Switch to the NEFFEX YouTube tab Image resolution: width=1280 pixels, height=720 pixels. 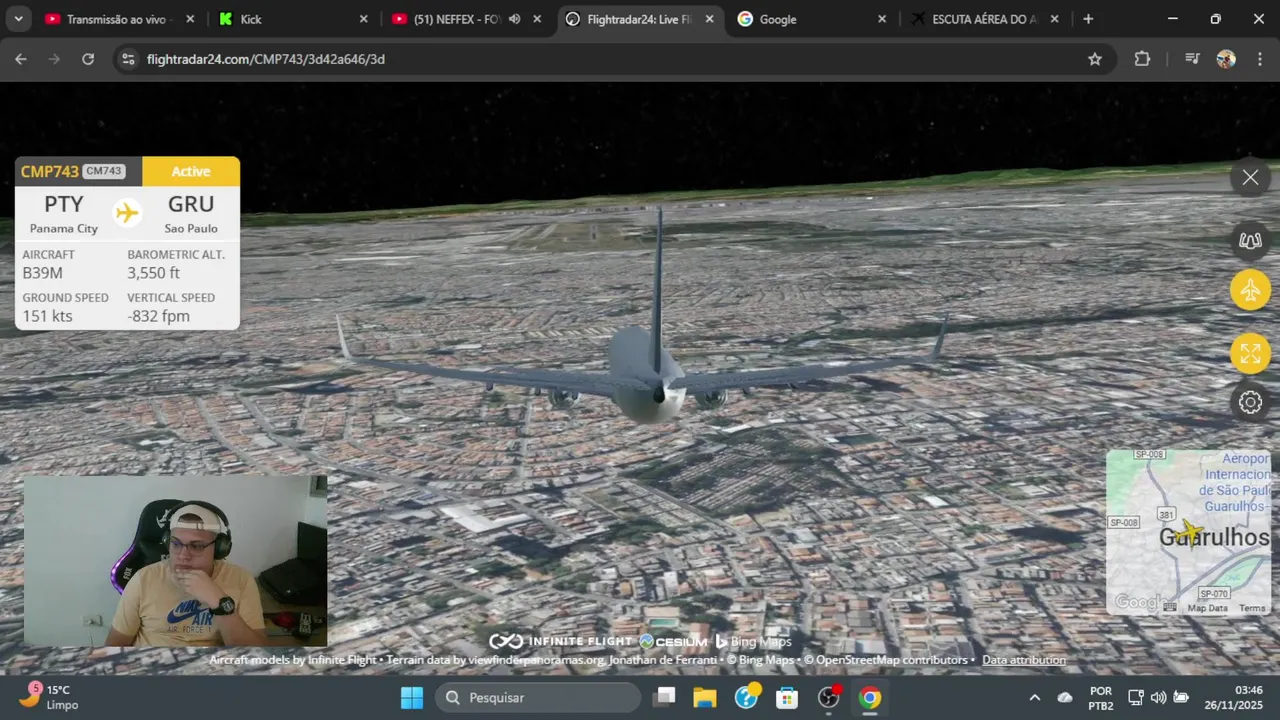[455, 19]
